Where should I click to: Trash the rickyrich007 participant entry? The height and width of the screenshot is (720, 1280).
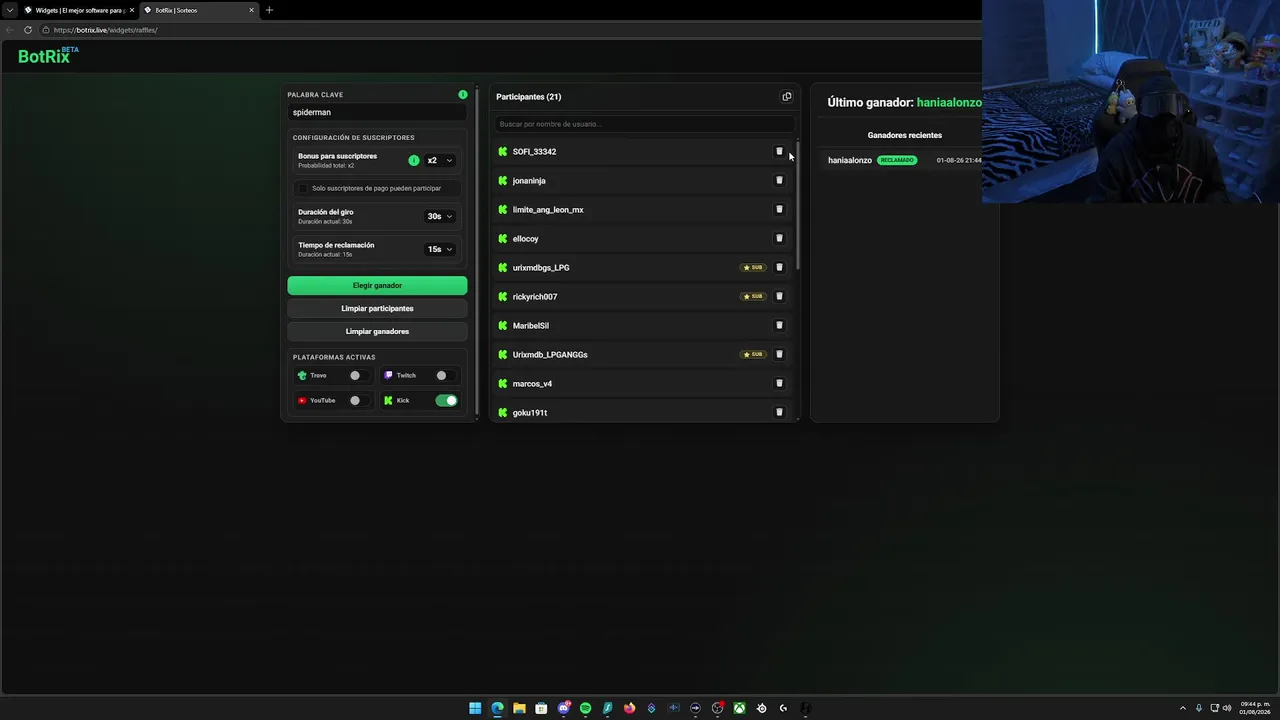pyautogui.click(x=779, y=297)
